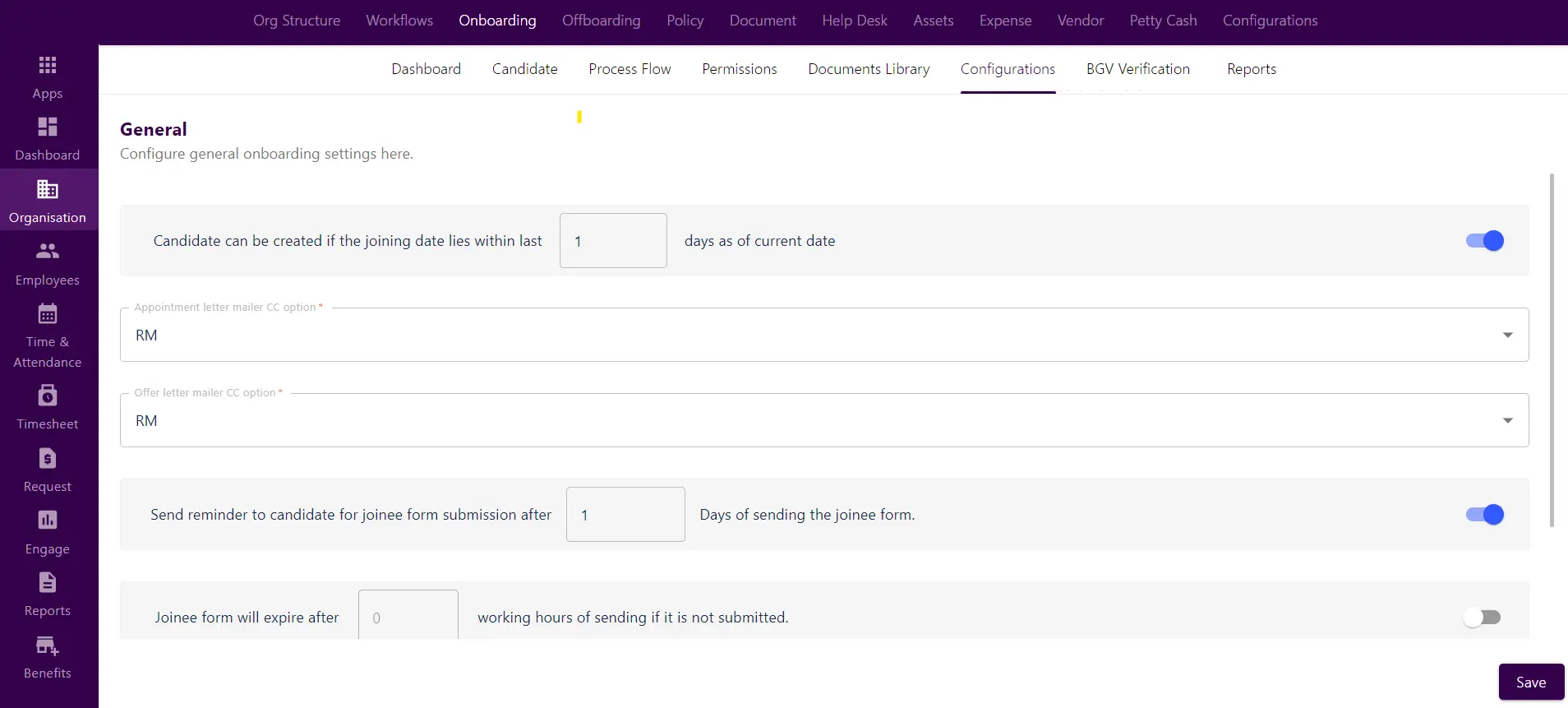Image resolution: width=1568 pixels, height=708 pixels.
Task: Open the Document top menu
Action: point(763,21)
